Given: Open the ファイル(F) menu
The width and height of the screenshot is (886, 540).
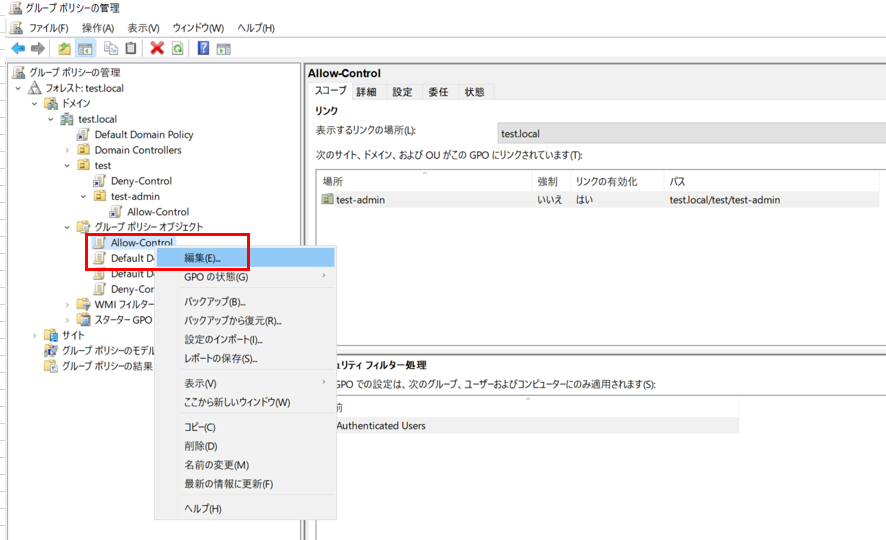Looking at the screenshot, I should pyautogui.click(x=49, y=28).
